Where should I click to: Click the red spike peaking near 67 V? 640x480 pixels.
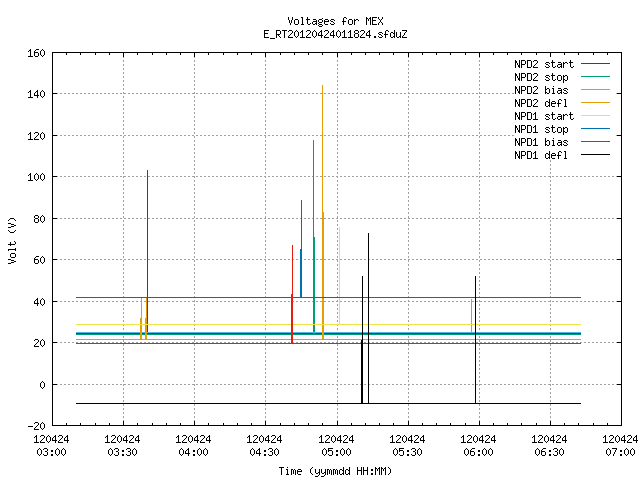coord(292,294)
